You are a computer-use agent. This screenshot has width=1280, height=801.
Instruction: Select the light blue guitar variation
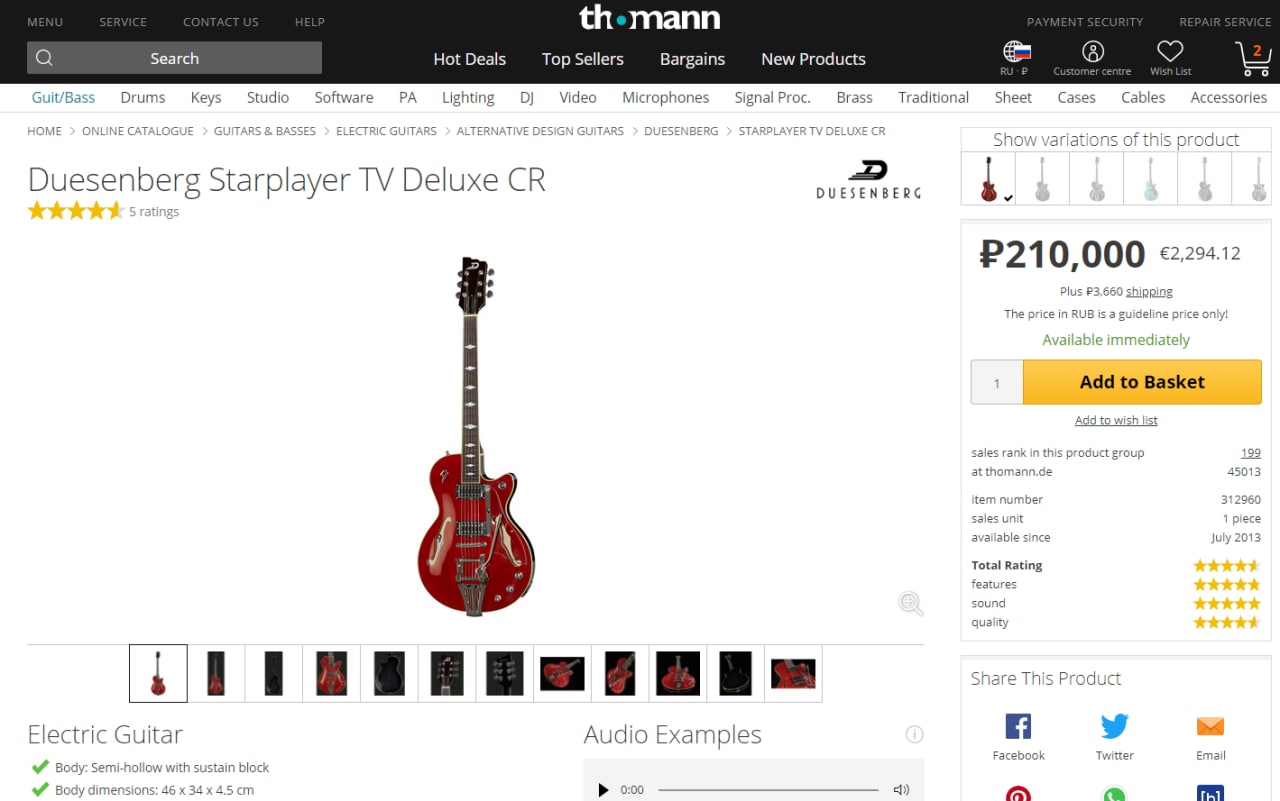tap(1150, 179)
